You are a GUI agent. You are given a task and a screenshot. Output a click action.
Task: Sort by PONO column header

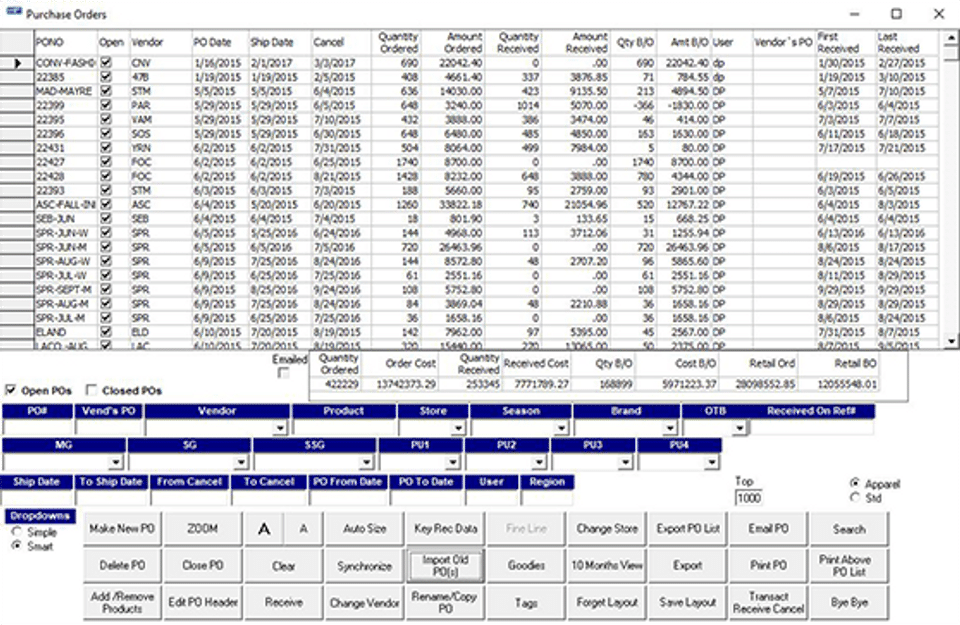click(x=66, y=42)
